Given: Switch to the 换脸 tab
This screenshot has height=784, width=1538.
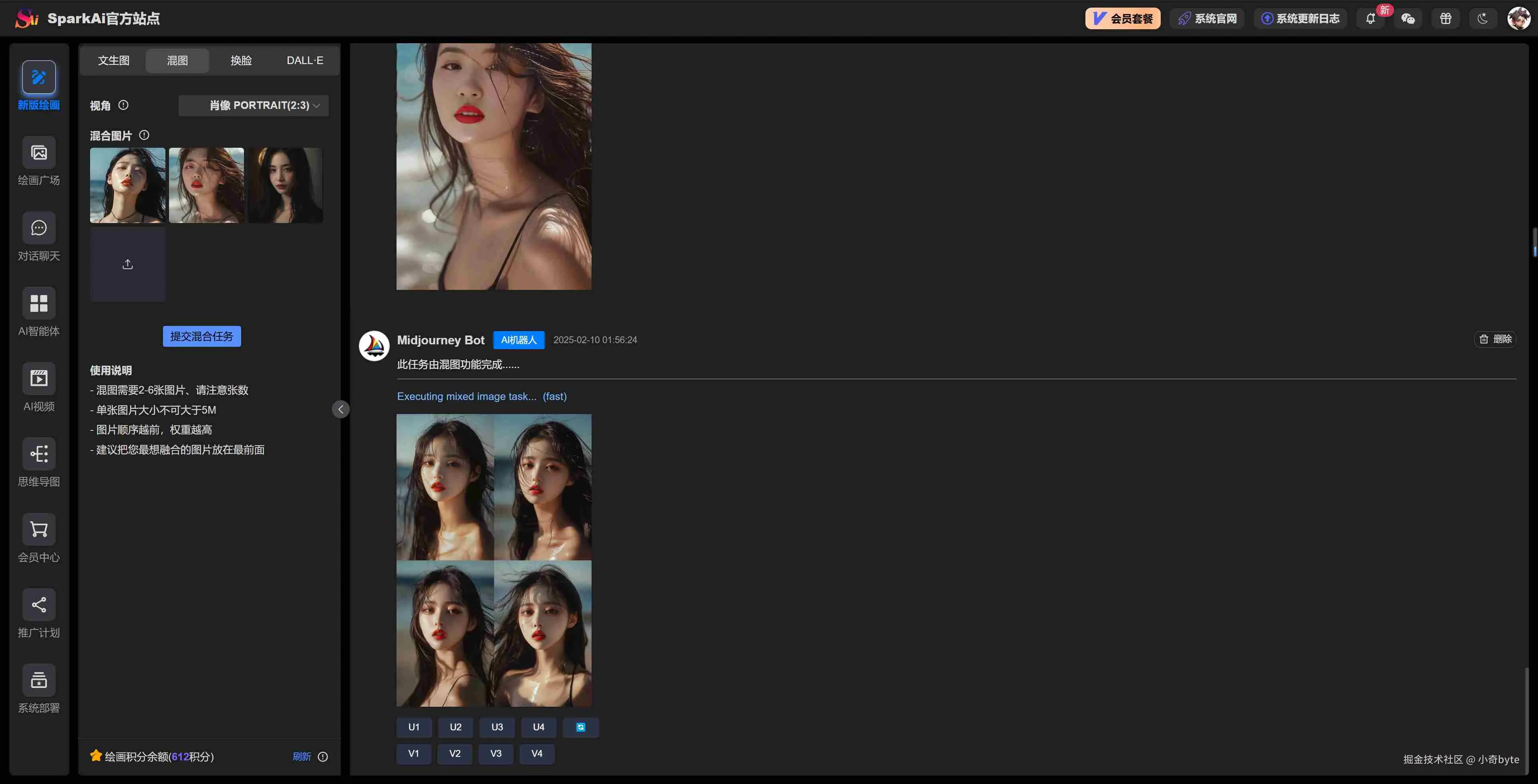Looking at the screenshot, I should point(241,60).
